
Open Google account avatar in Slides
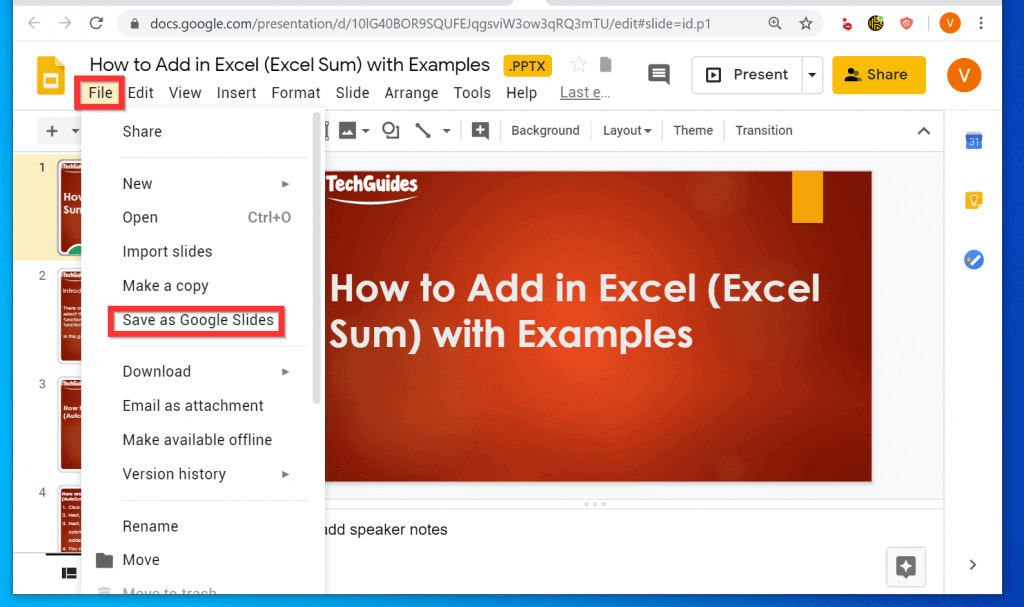964,75
